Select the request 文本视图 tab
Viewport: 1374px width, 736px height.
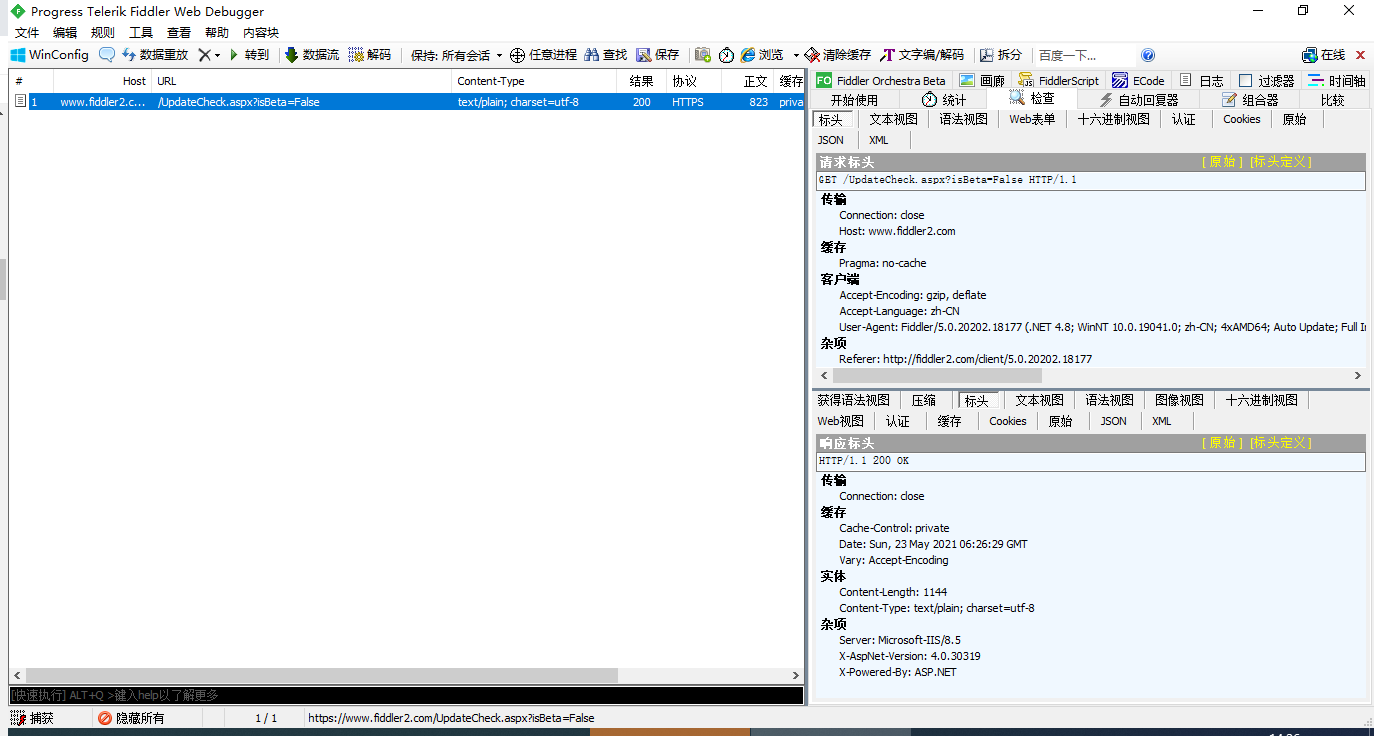tap(893, 119)
